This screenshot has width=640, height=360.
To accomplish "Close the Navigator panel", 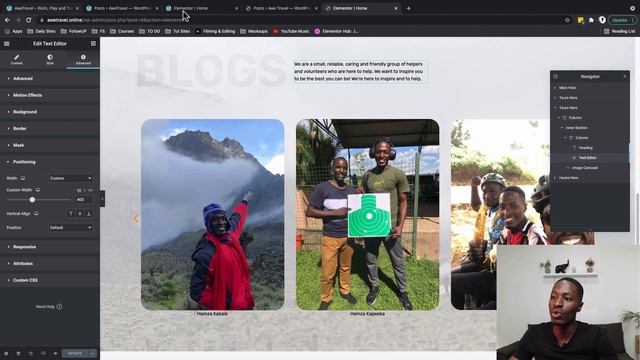I will point(624,76).
